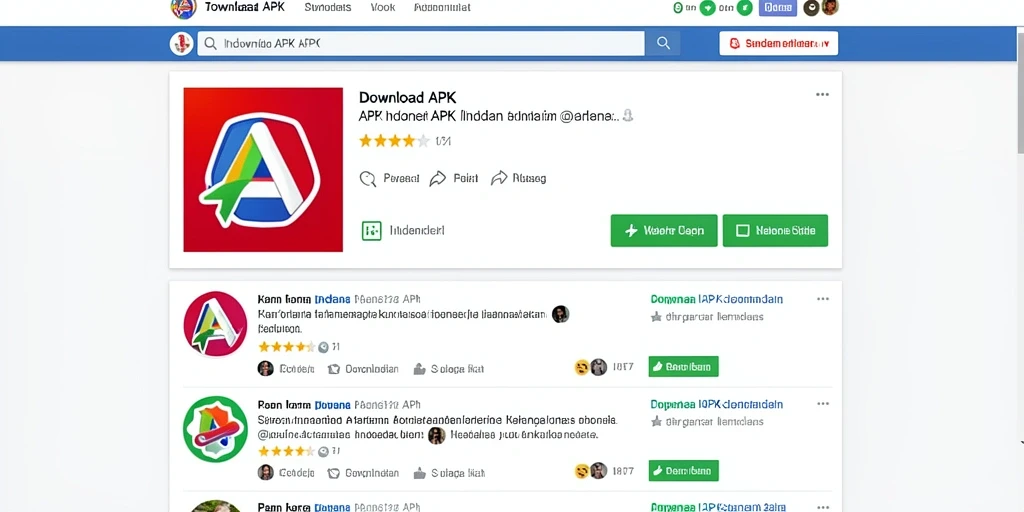Open the green round app icon in second row

pyautogui.click(x=216, y=429)
